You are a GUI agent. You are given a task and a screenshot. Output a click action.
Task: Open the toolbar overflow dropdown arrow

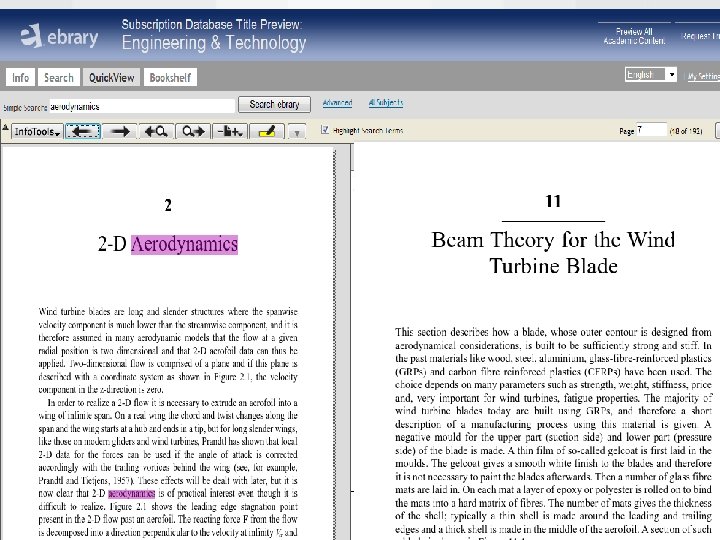[297, 133]
